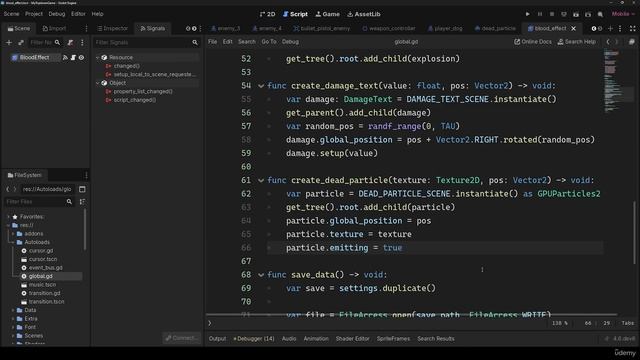The width and height of the screenshot is (640, 360).
Task: Go to previous edited script location arrow
Action: [x=608, y=42]
